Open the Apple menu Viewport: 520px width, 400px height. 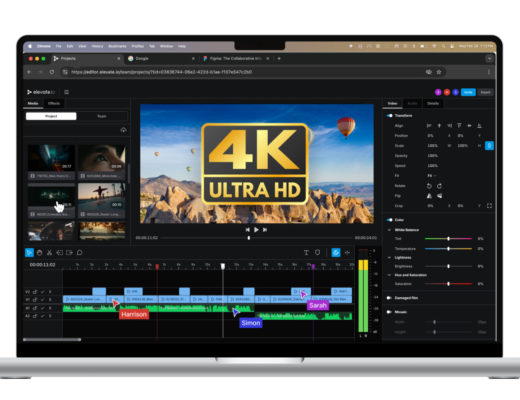point(30,46)
